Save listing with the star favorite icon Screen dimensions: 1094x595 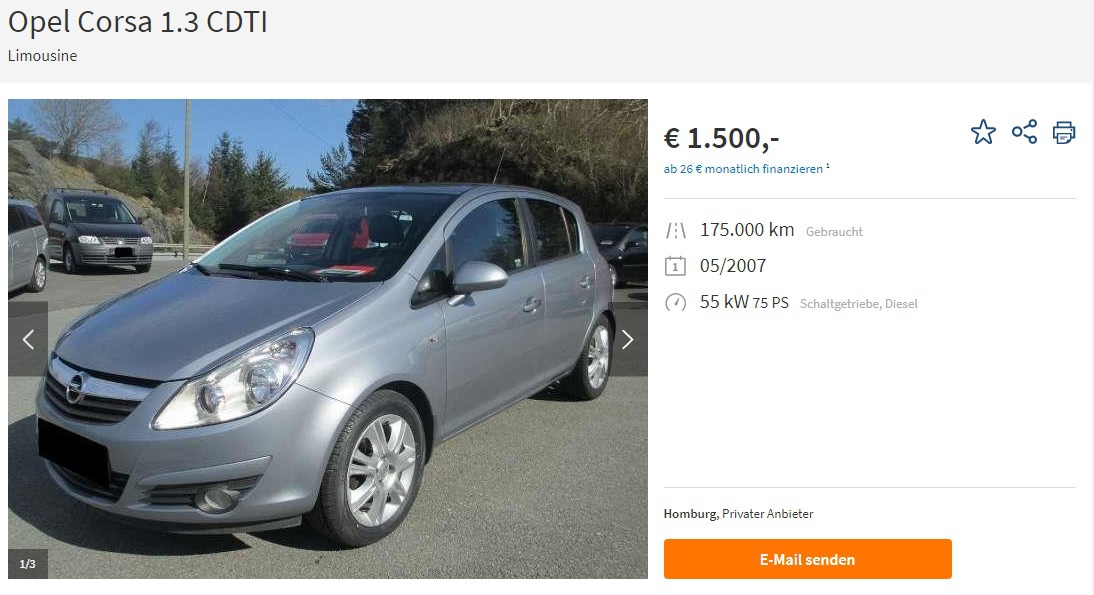983,132
